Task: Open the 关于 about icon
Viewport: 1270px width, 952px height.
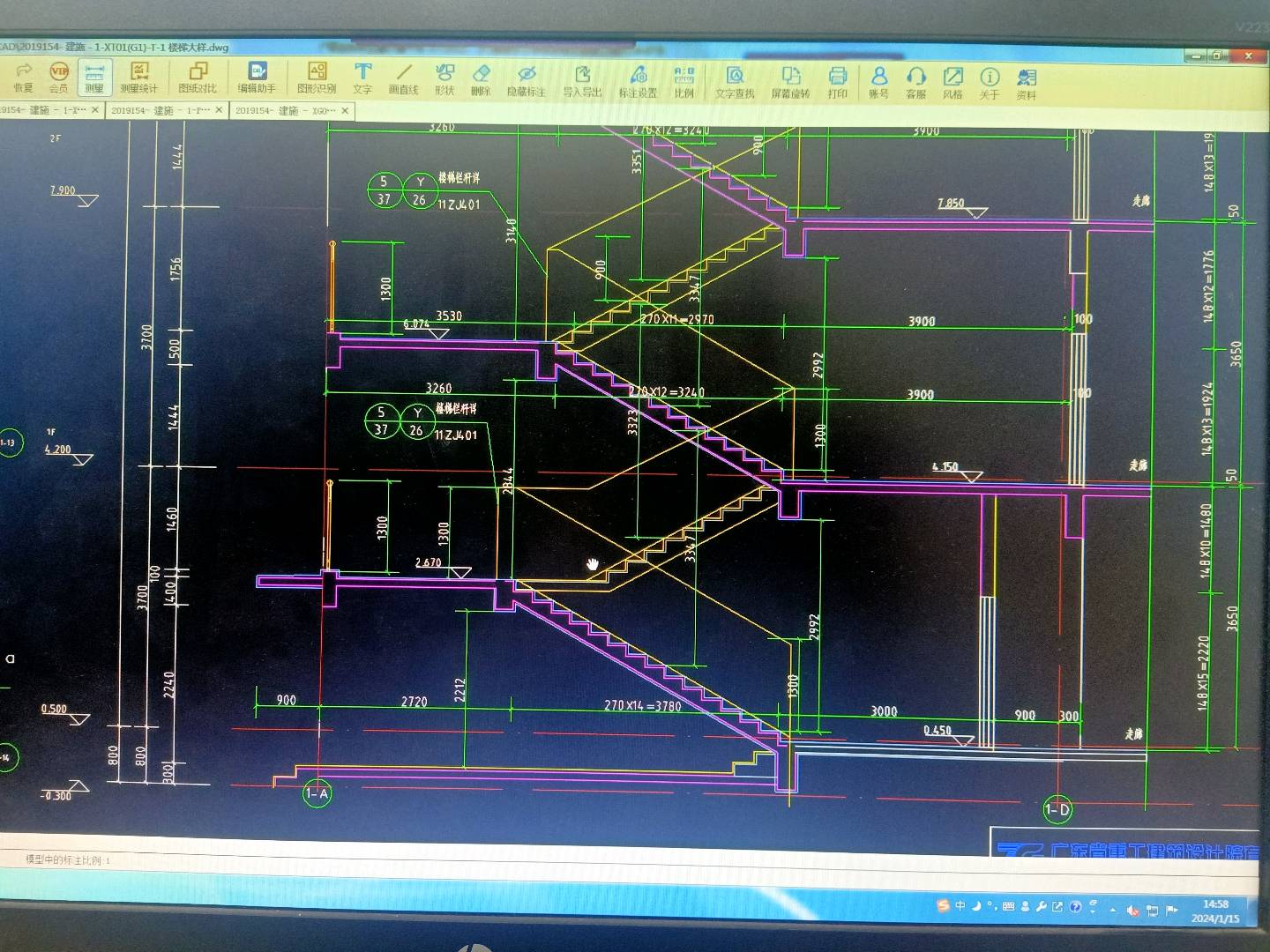Action: 990,83
